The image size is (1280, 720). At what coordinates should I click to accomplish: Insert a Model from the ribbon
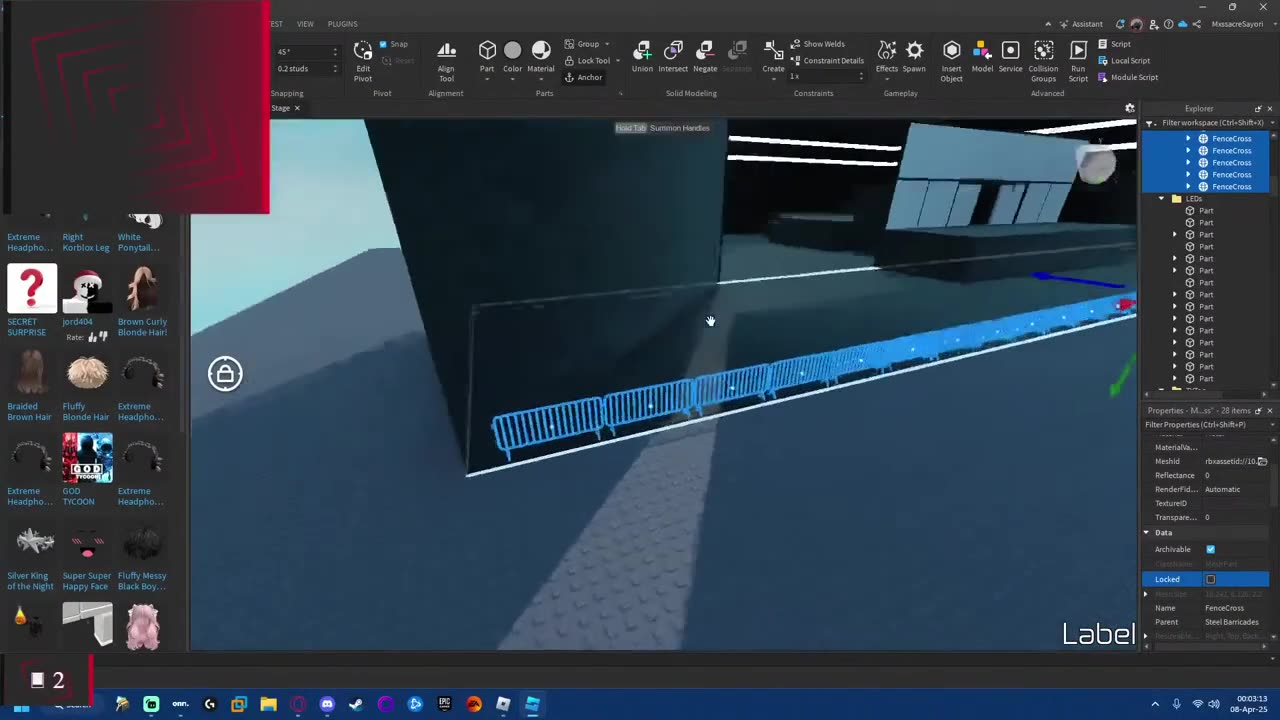pyautogui.click(x=982, y=57)
